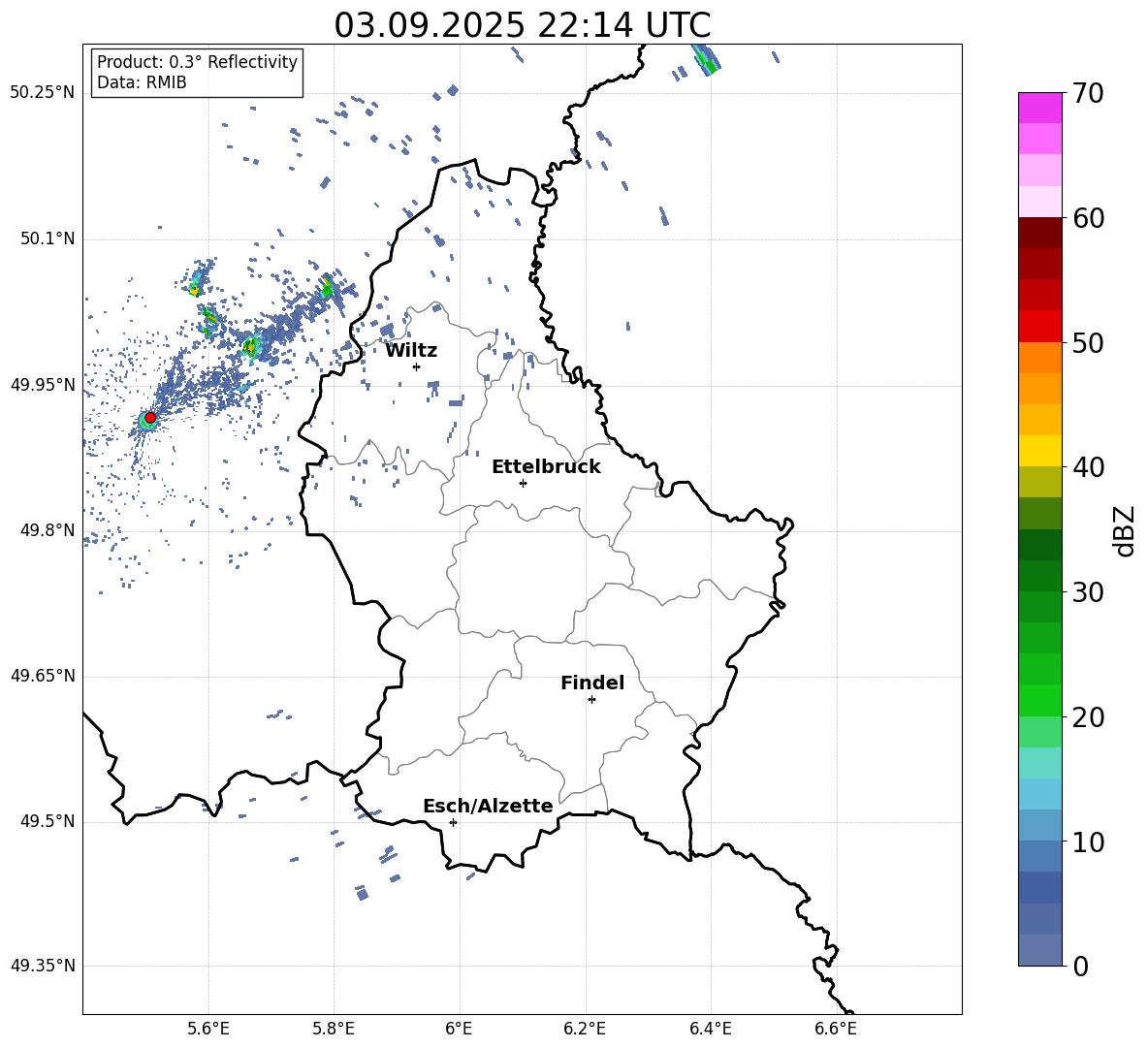
Task: Click the colorbar tick value 30
Action: click(x=1088, y=592)
